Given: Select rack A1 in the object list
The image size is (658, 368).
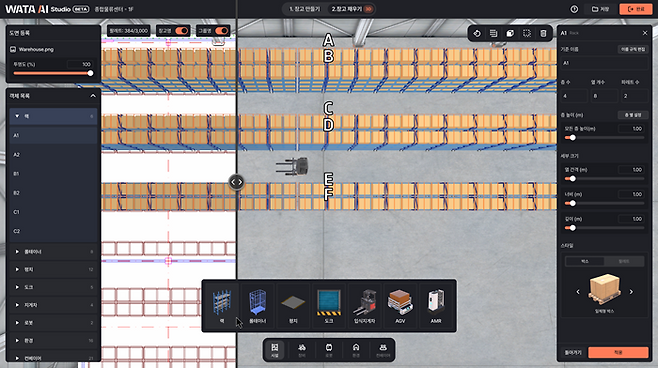Looking at the screenshot, I should pos(53,136).
